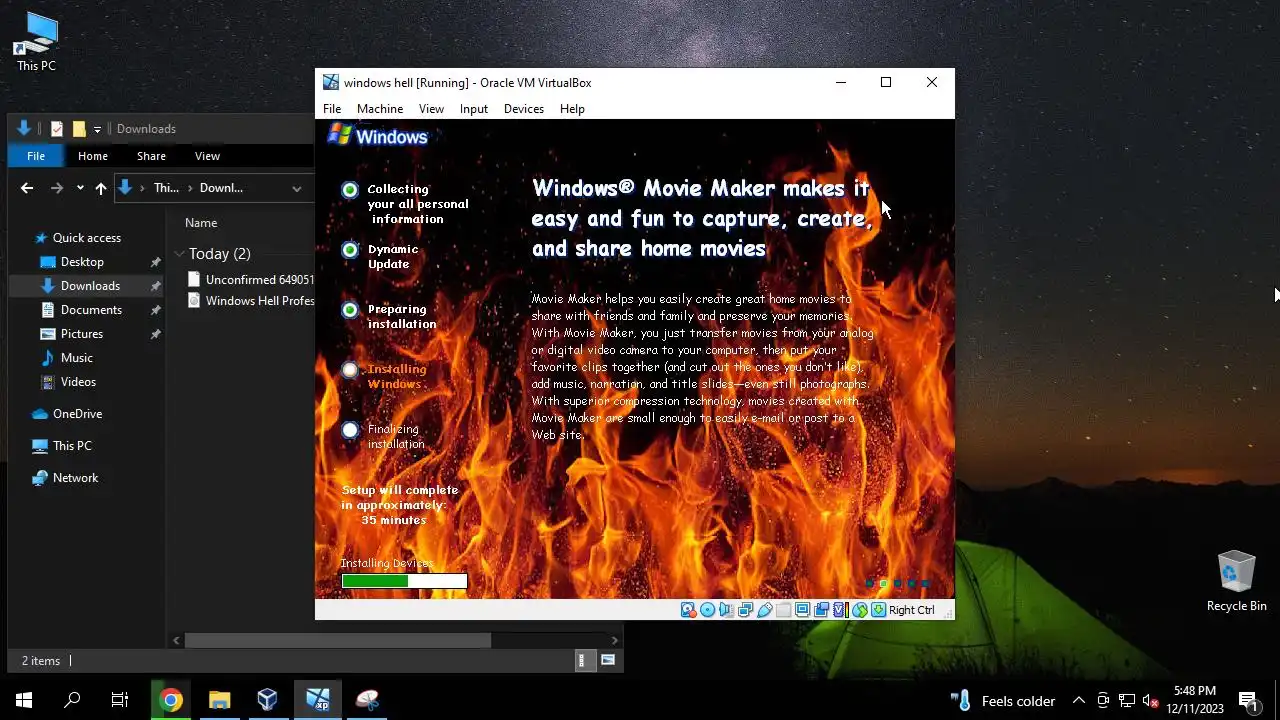Click the hard disk activity icon in VirtualBox status bar
The height and width of the screenshot is (720, 1280).
point(689,610)
